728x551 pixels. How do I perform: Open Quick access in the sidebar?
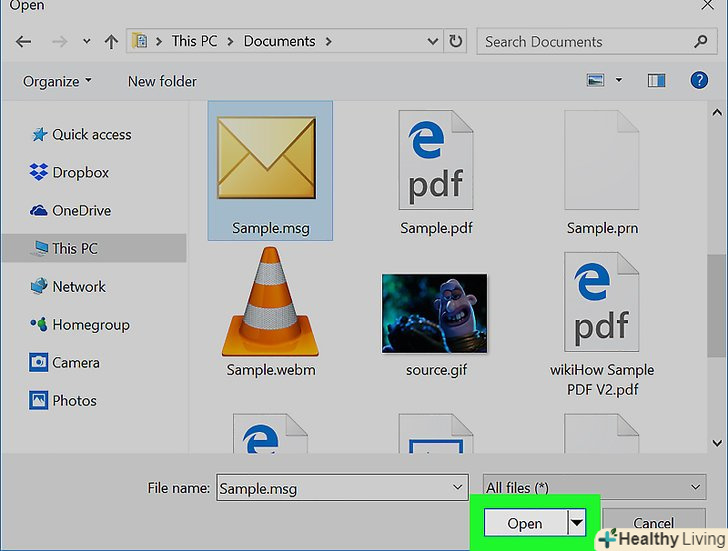[91, 135]
